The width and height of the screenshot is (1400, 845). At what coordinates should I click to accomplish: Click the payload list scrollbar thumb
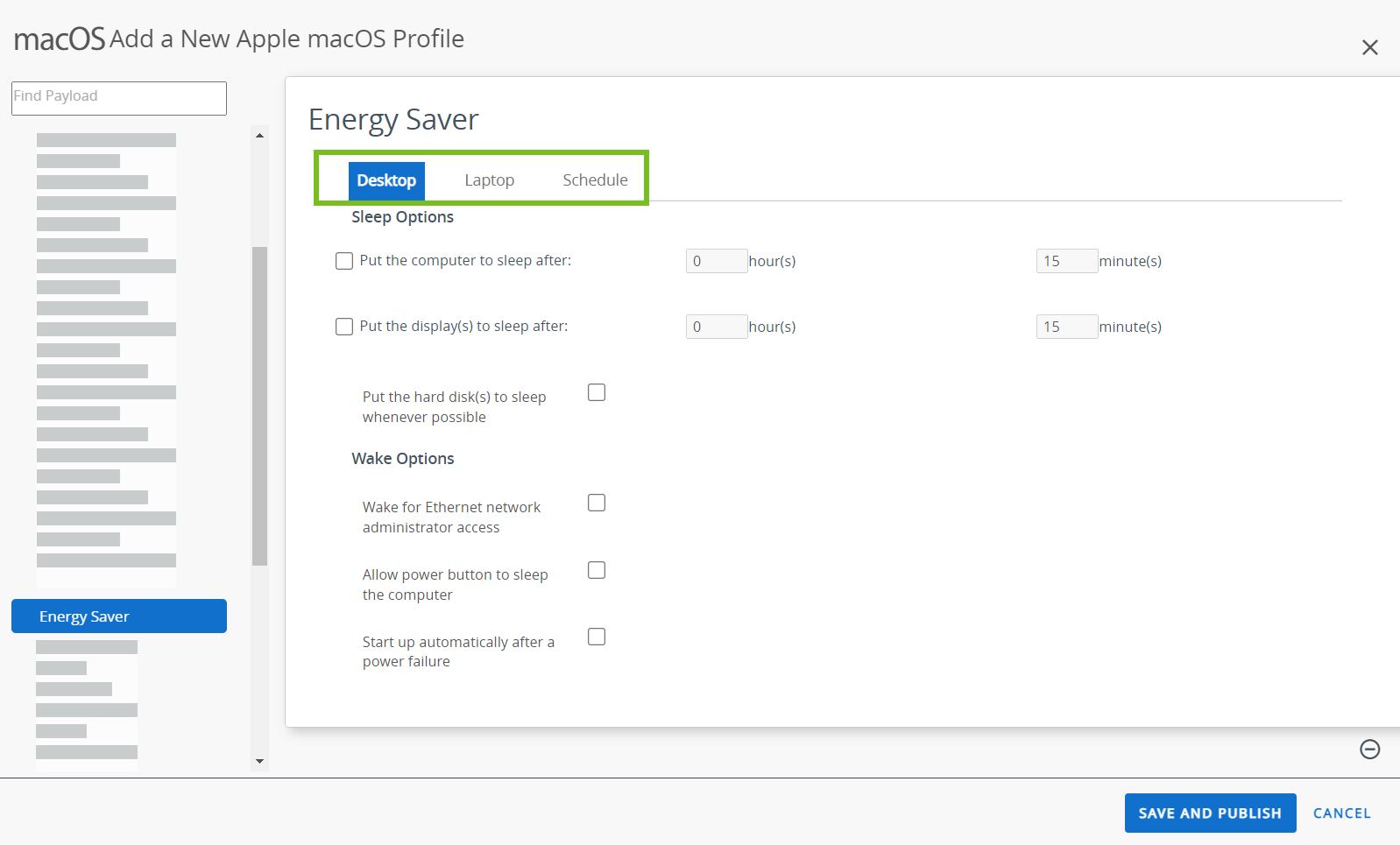point(259,406)
